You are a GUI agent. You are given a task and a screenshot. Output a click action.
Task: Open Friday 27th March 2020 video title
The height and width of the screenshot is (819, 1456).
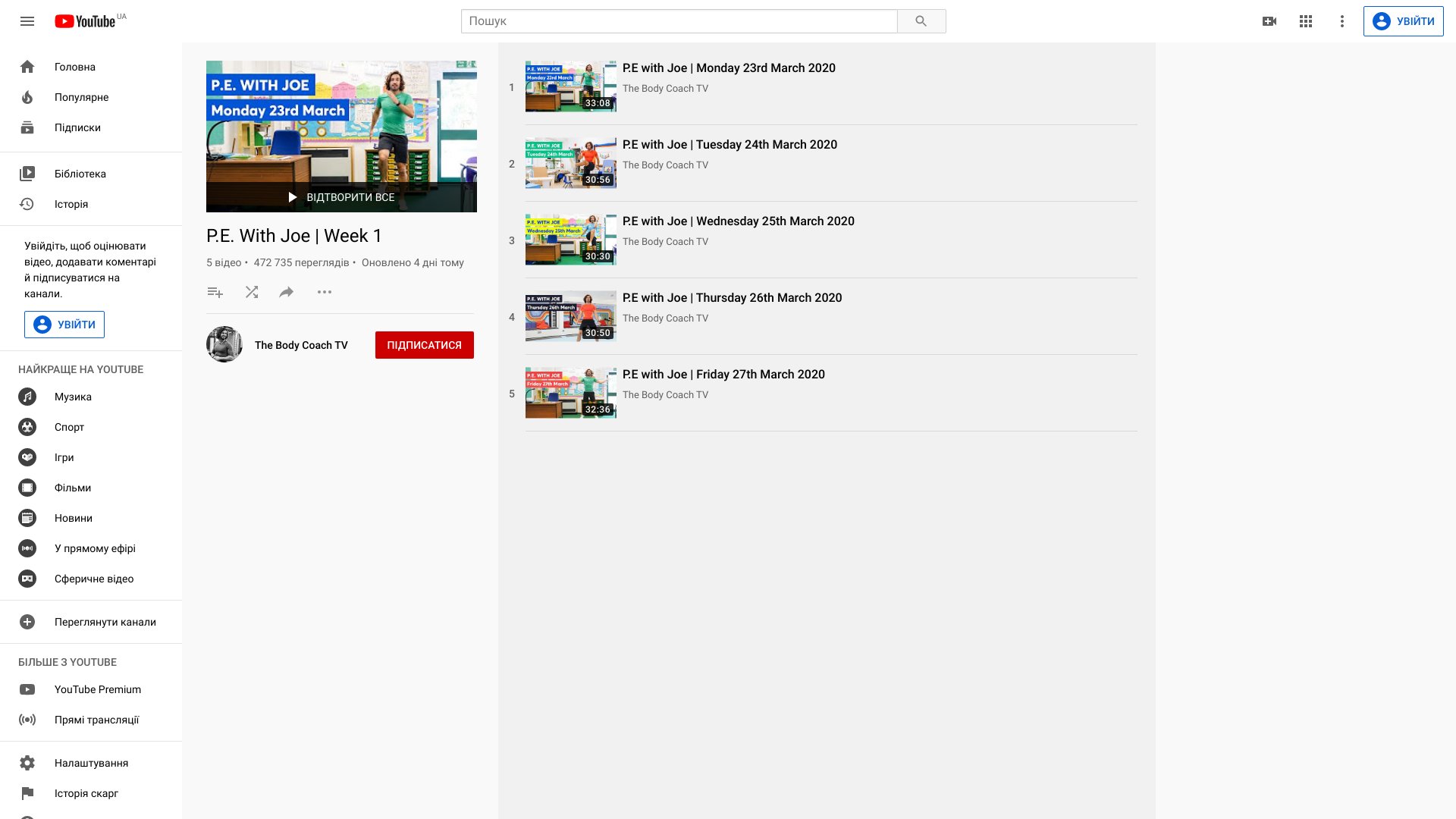click(723, 374)
